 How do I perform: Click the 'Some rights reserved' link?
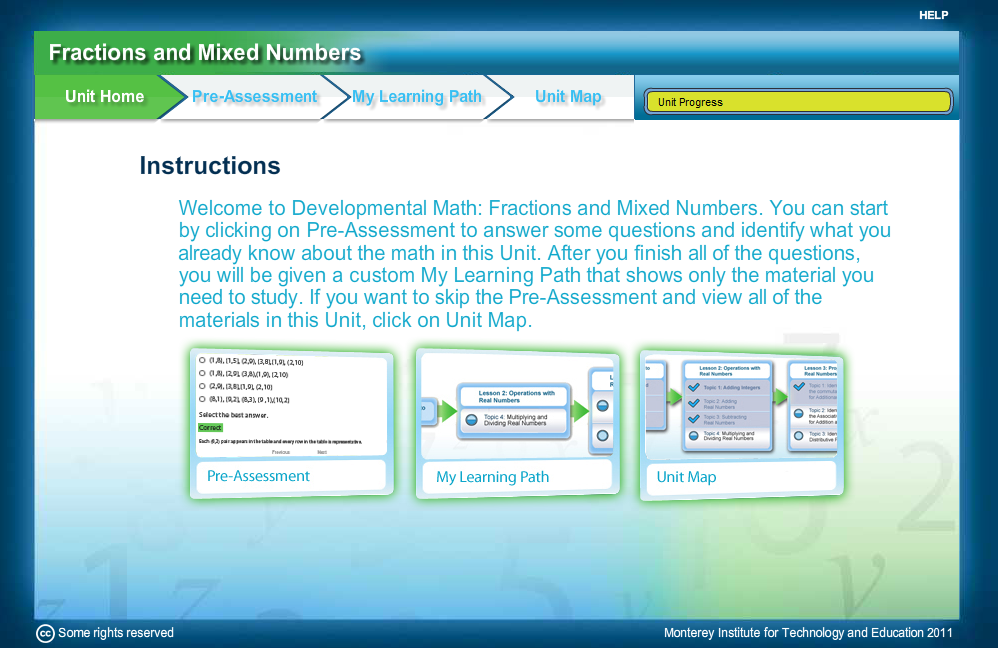click(116, 633)
